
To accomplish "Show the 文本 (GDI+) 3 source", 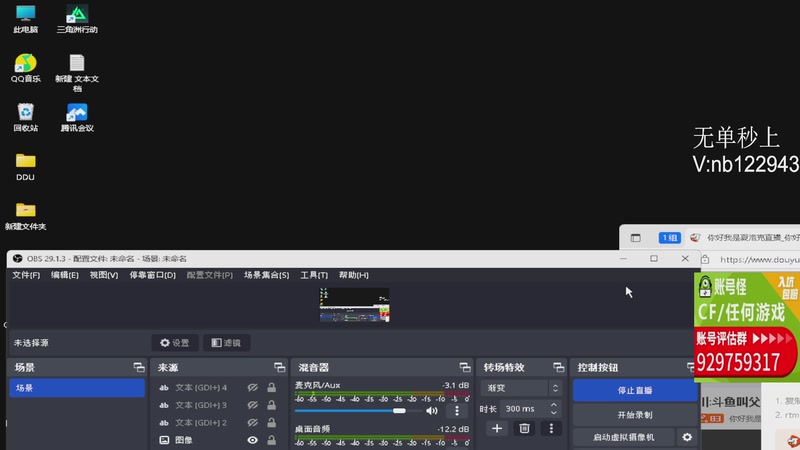I will pos(252,405).
